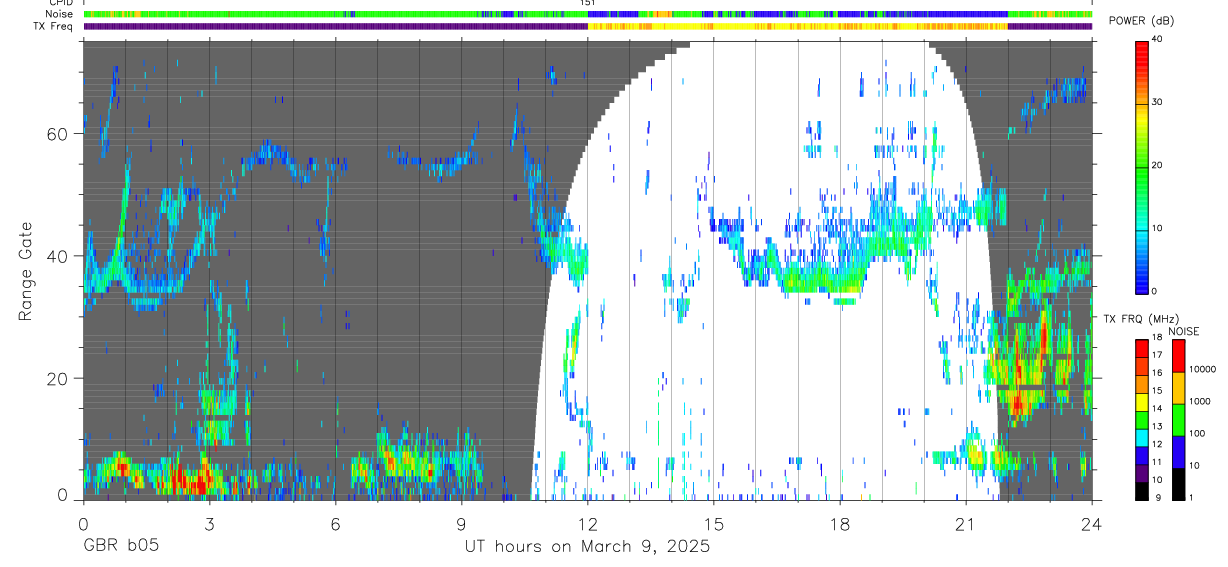
Task: Click the 'UT hours on March 9, 2025' label
Action: 587,547
